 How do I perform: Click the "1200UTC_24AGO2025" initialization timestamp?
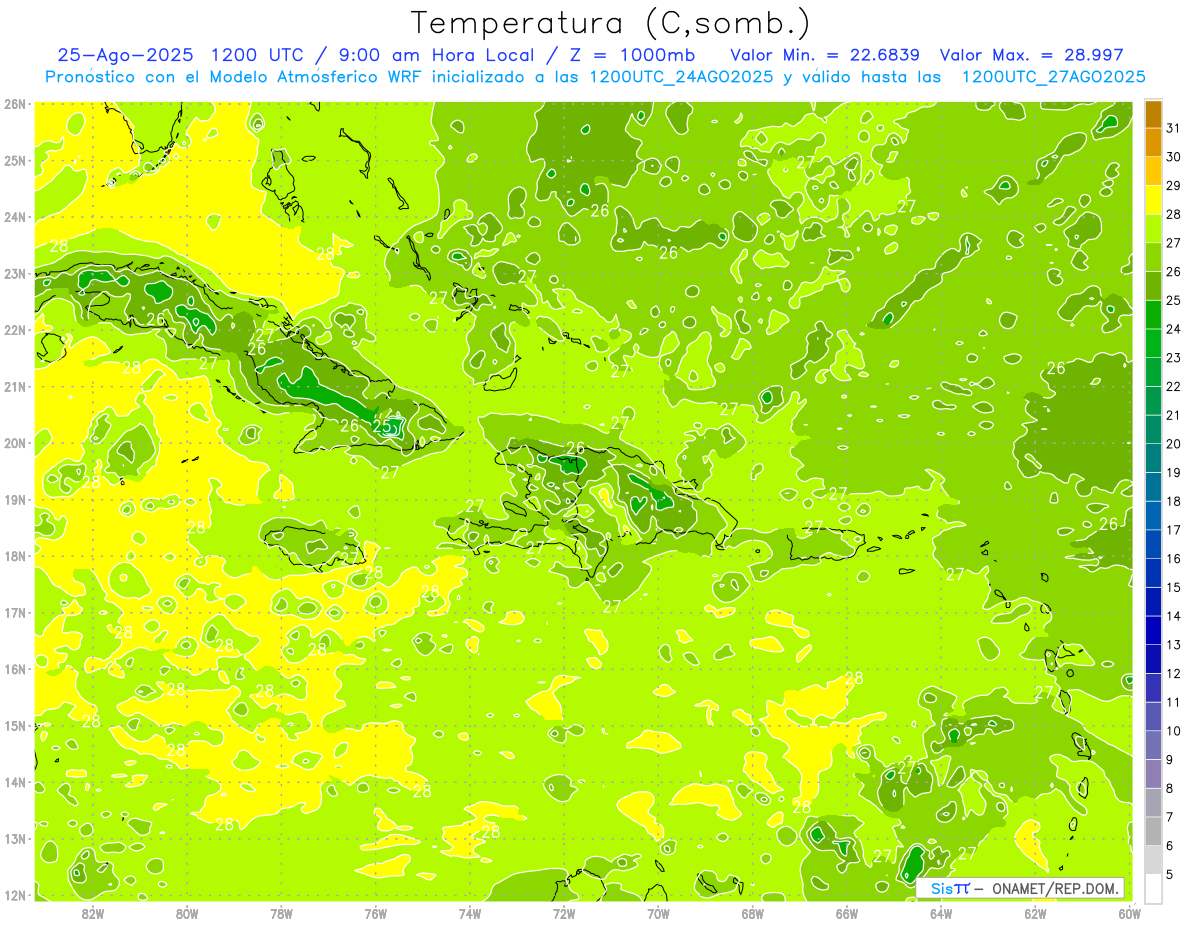tap(680, 77)
